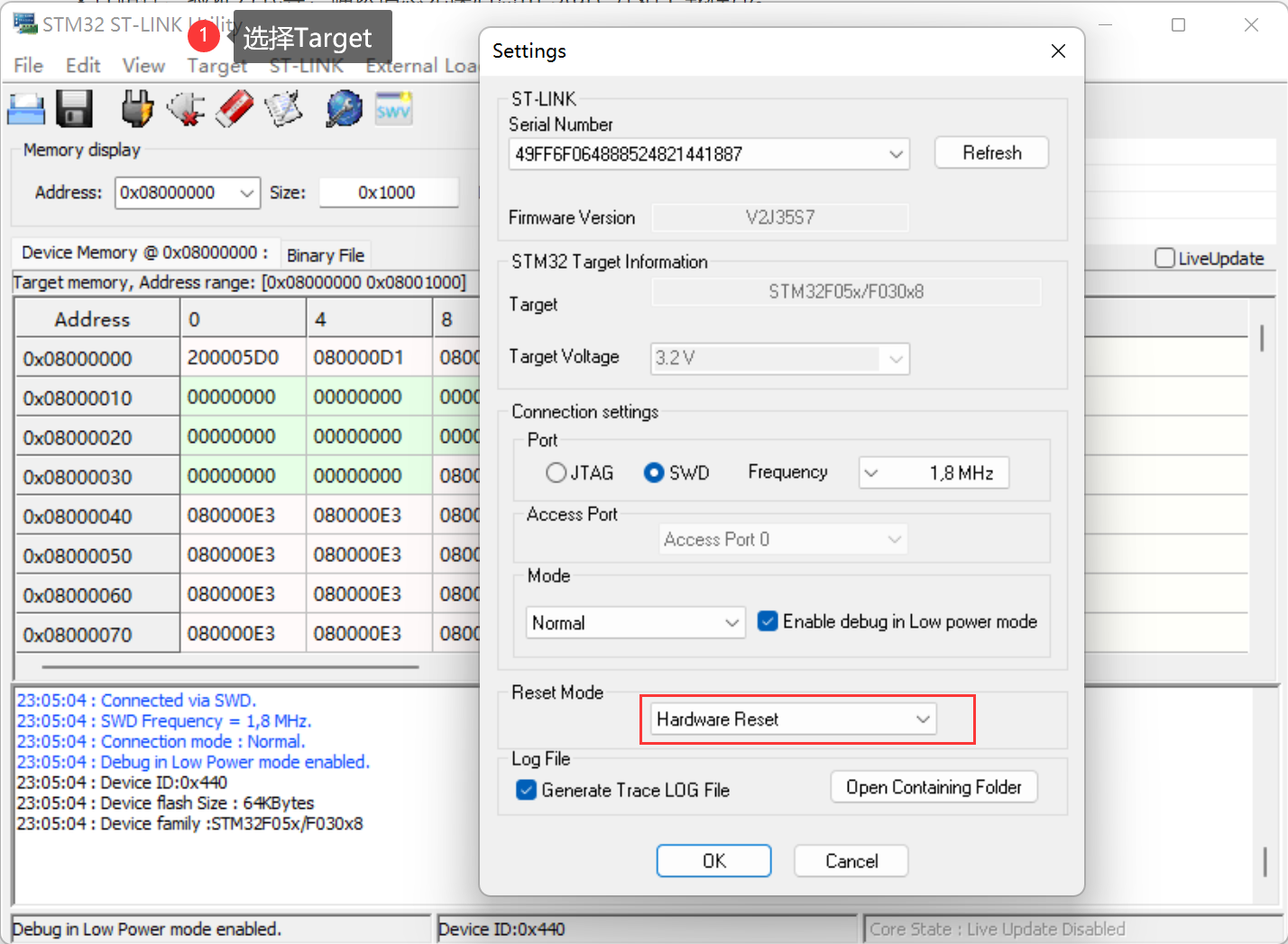1288x944 pixels.
Task: Select the JTAG port radio button
Action: pyautogui.click(x=557, y=472)
